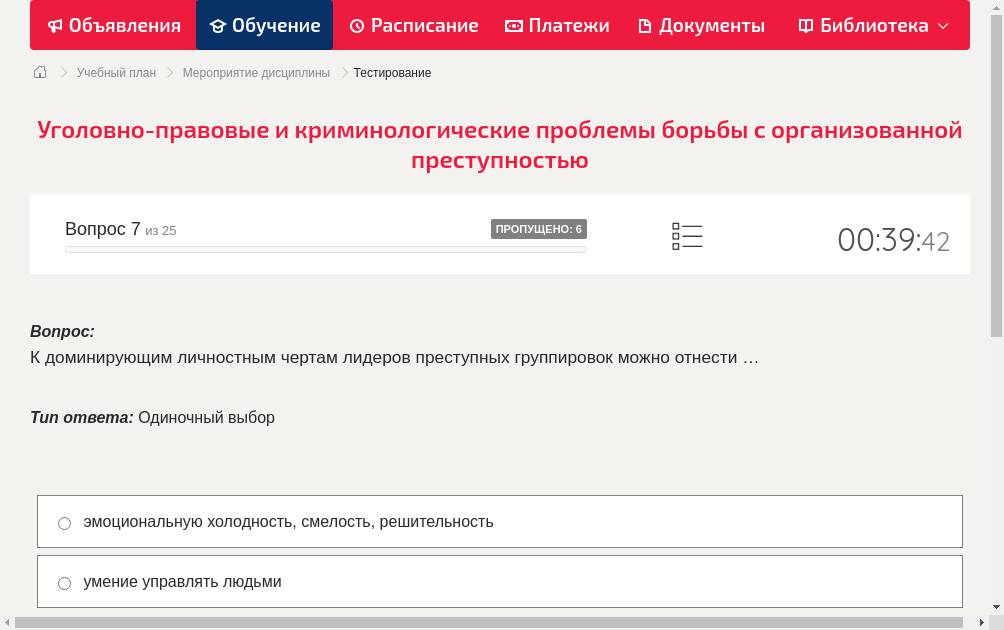The width and height of the screenshot is (1004, 630).
Task: Click the clock icon next to Расписание
Action: pyautogui.click(x=356, y=25)
